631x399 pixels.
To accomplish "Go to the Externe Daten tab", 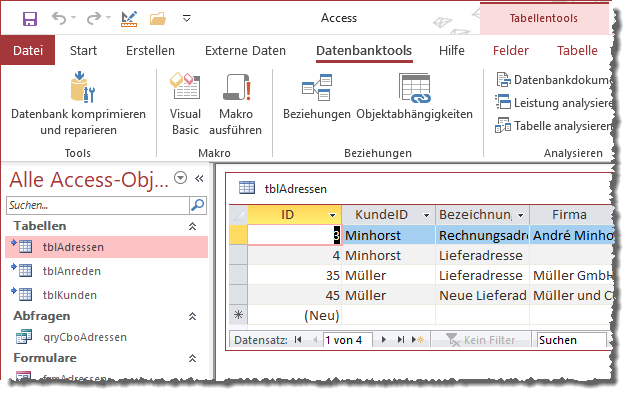I will click(245, 50).
